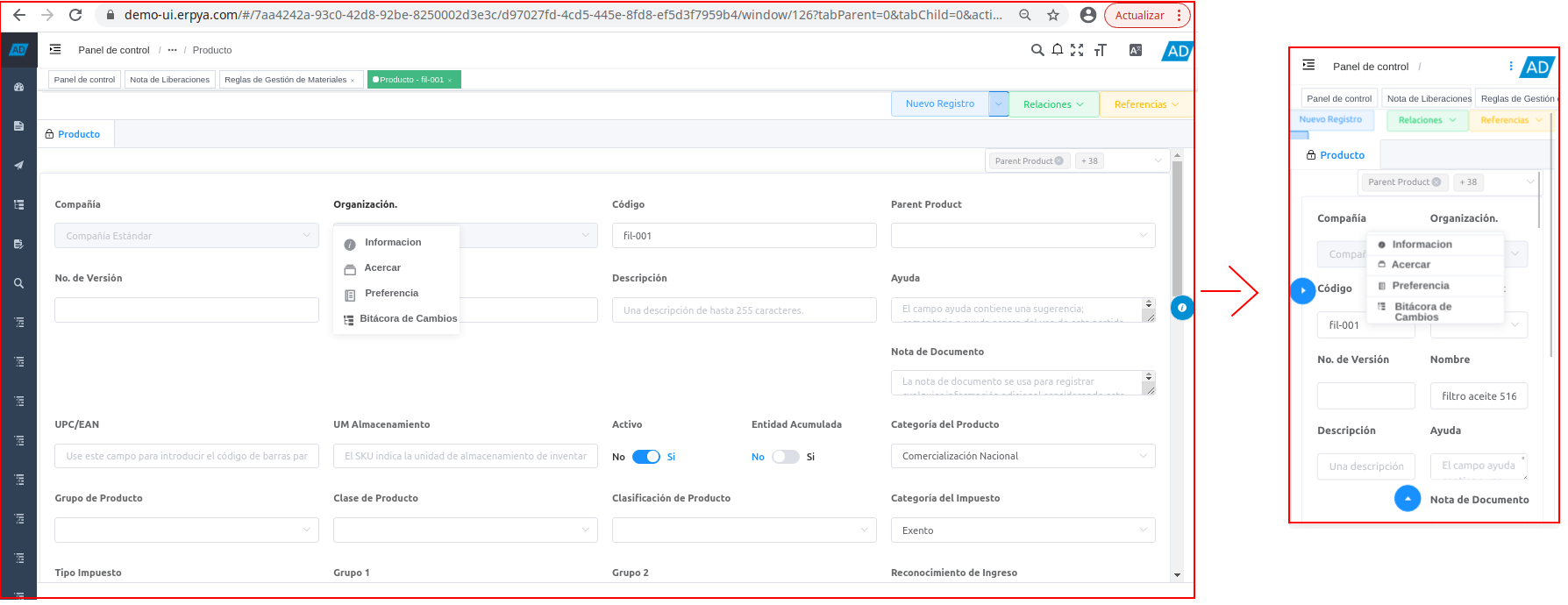Viewport: 1568px width, 605px height.
Task: Click the text size icon in the header
Action: tap(1100, 50)
